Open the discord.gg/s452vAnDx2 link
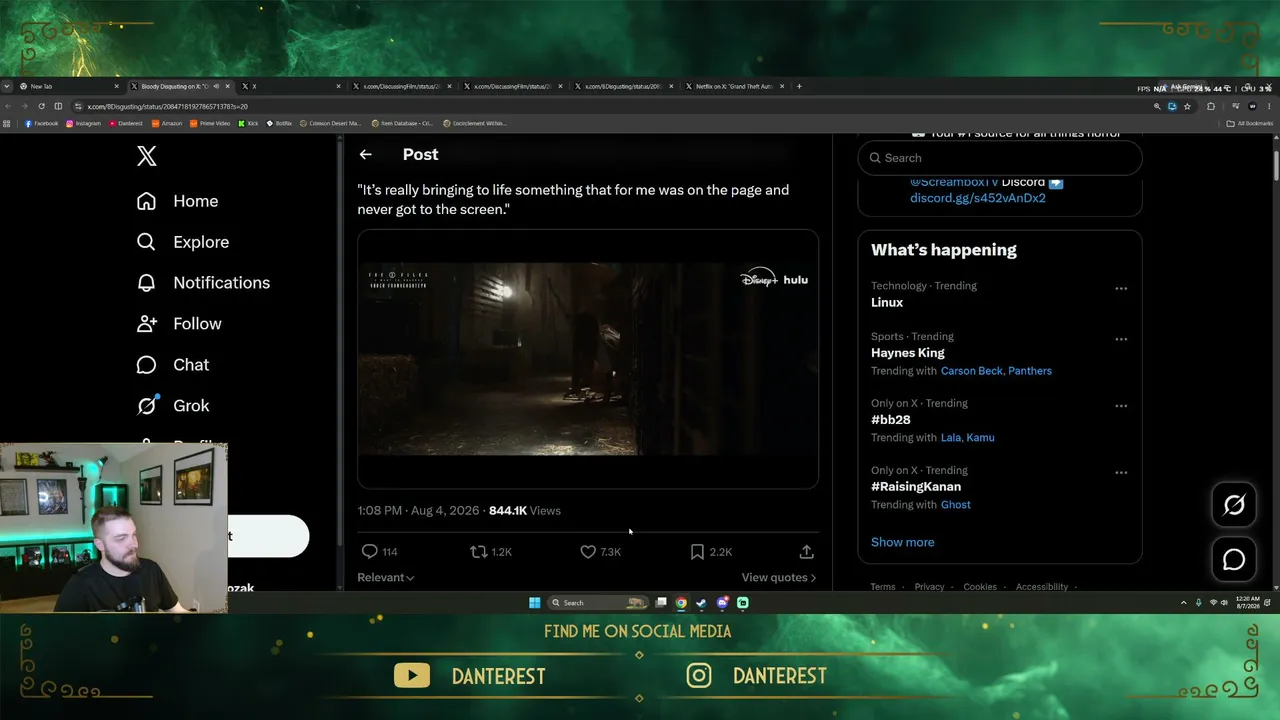The height and width of the screenshot is (720, 1280). [x=978, y=198]
